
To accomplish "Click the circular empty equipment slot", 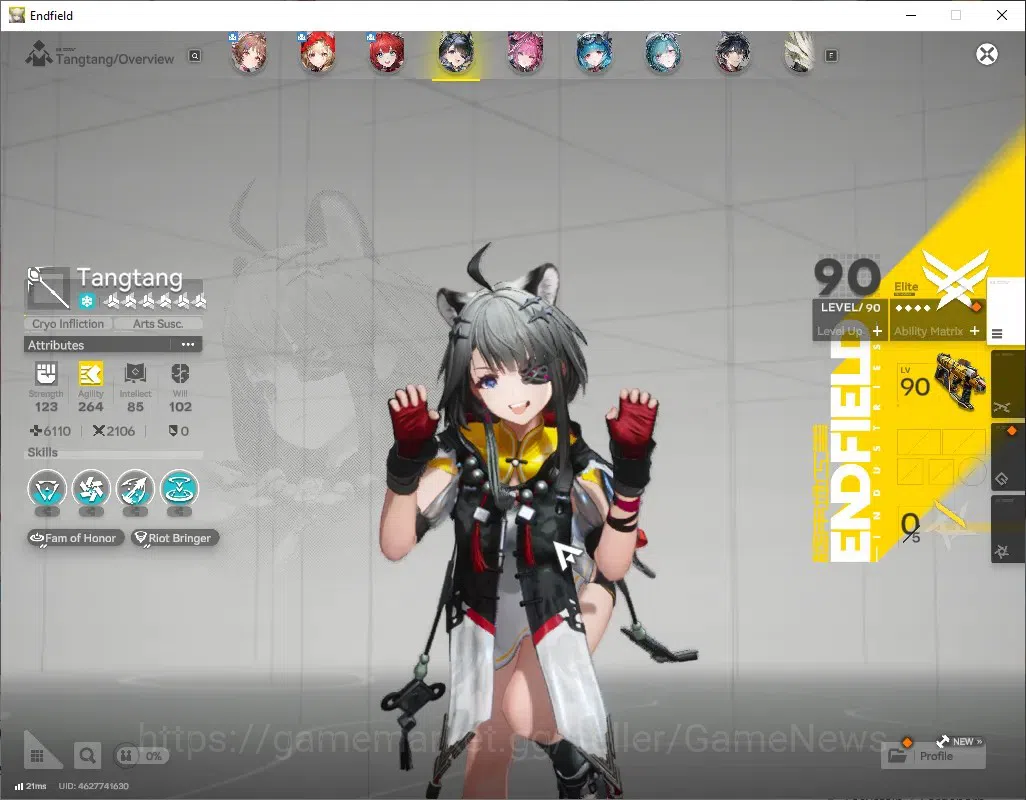I will [x=972, y=471].
